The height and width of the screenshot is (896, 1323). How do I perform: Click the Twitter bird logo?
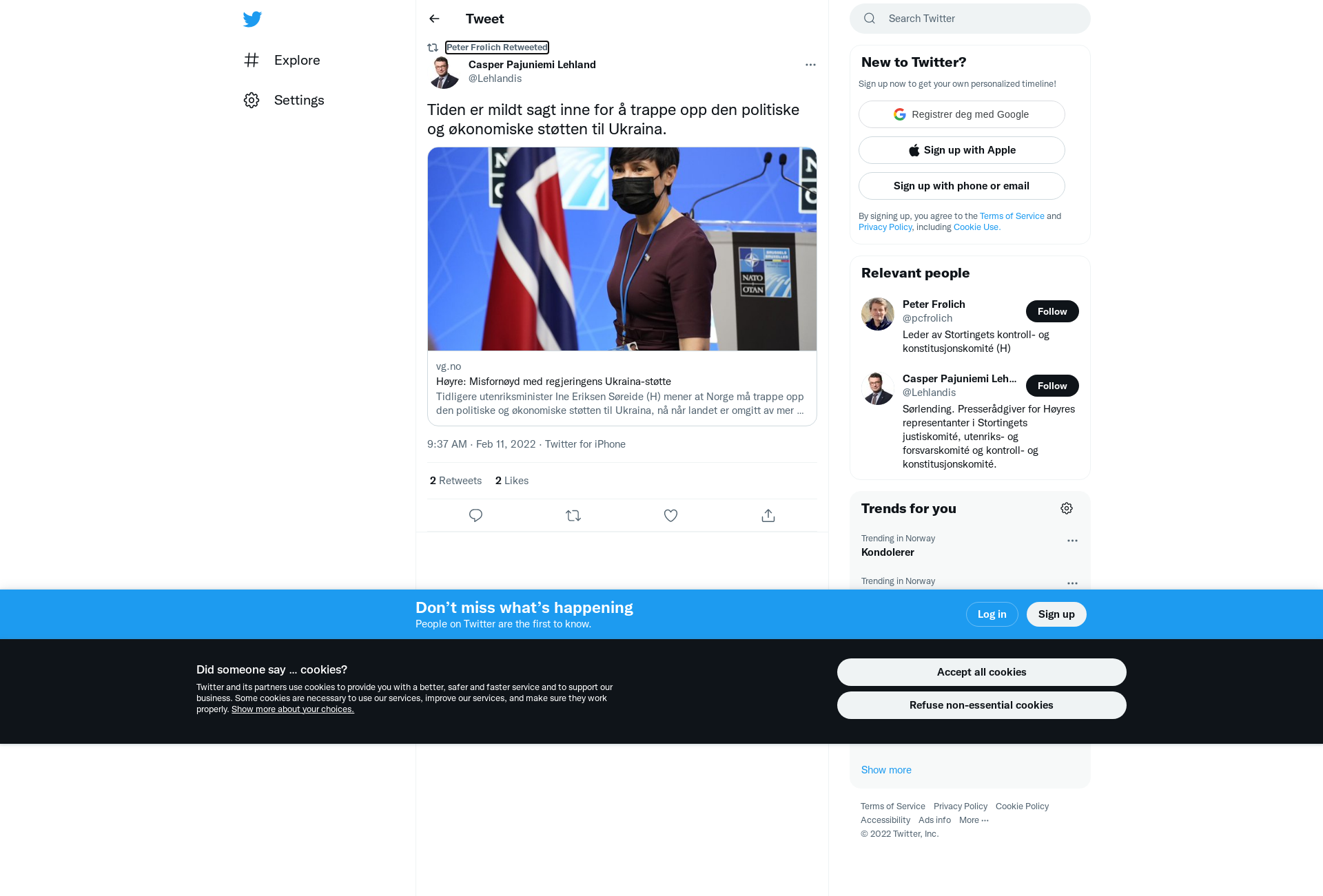(x=252, y=19)
